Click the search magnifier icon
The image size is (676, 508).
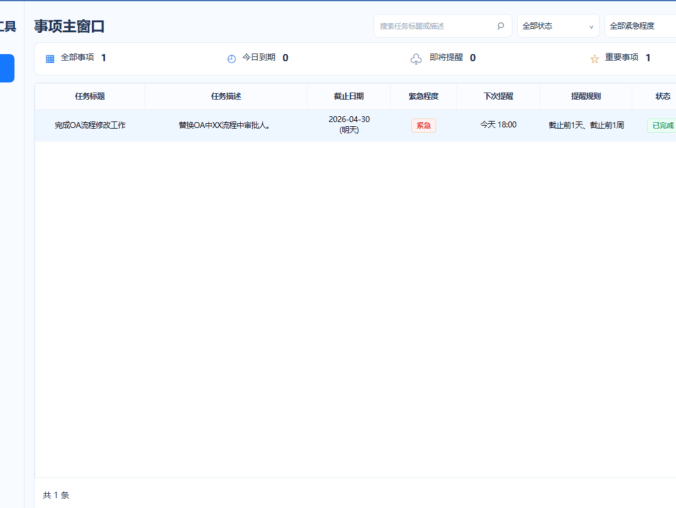[501, 26]
